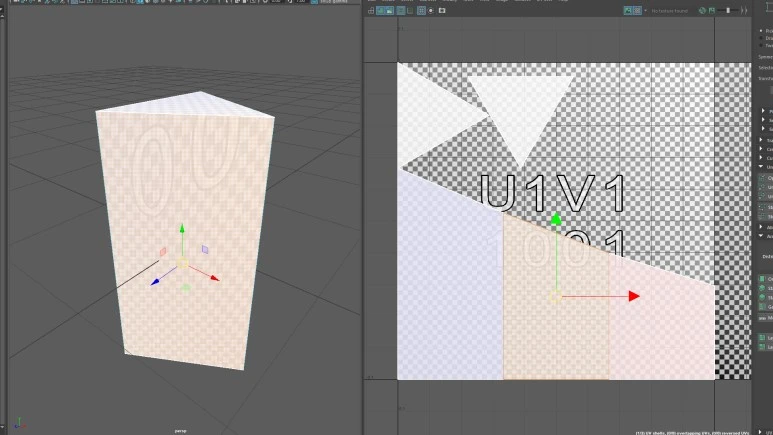Collapse the Arrange and Layout section

click(x=761, y=236)
